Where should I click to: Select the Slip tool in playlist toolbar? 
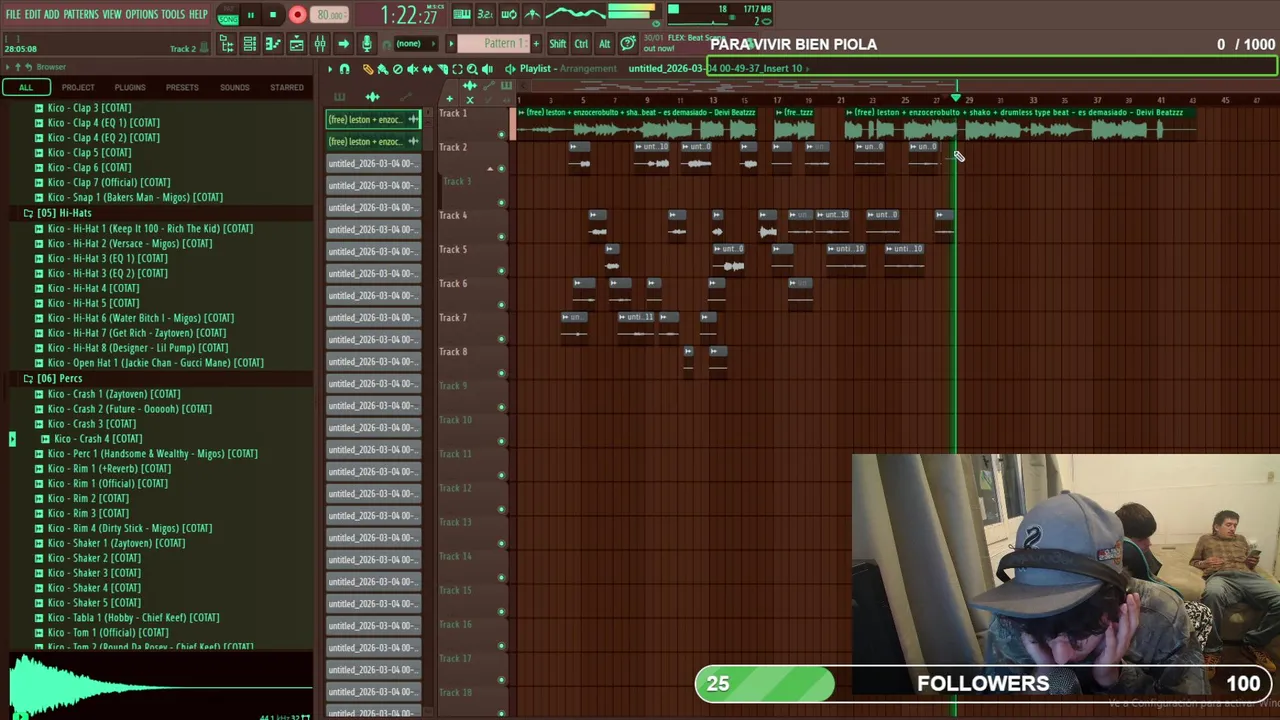coord(427,69)
